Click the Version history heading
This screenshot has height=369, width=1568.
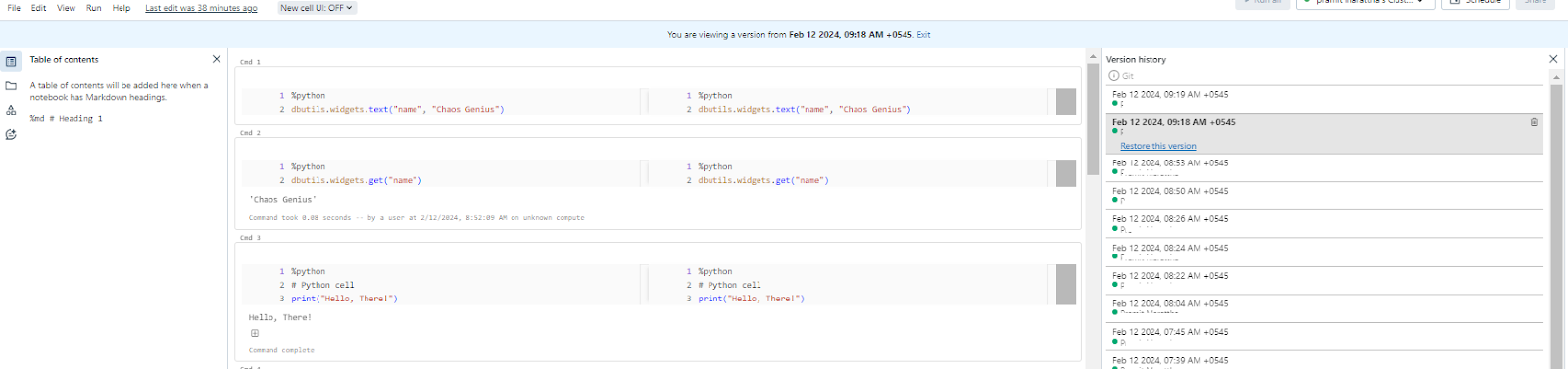click(x=1136, y=60)
